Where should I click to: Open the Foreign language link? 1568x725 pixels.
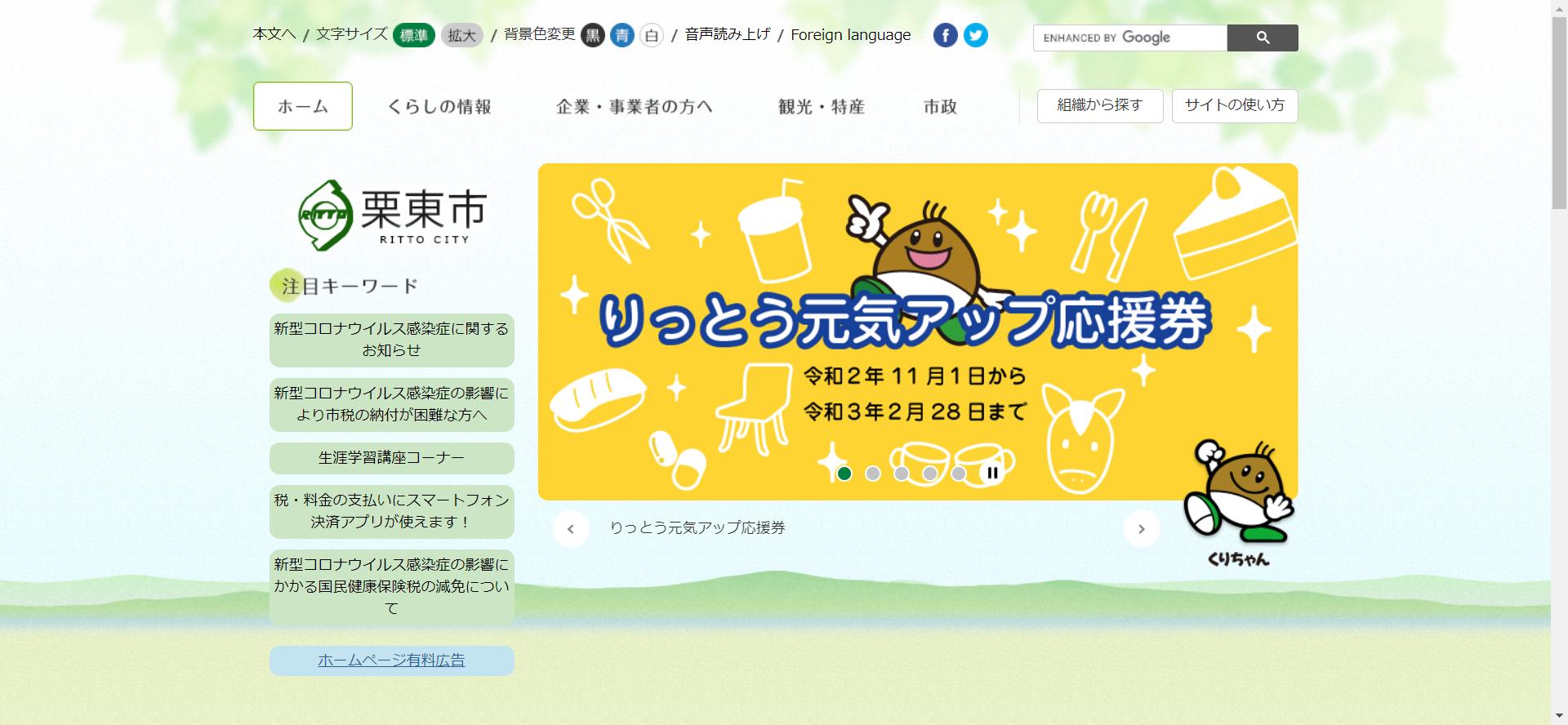pyautogui.click(x=851, y=35)
